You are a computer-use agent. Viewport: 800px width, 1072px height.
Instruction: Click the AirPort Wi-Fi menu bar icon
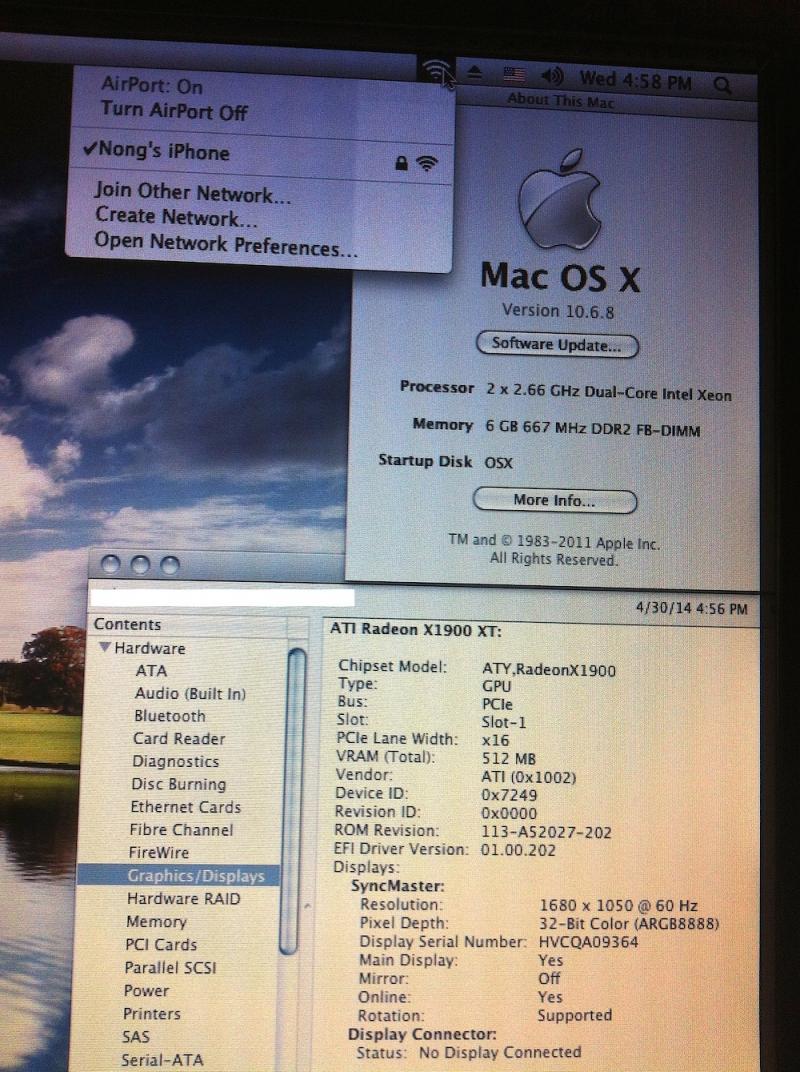435,69
